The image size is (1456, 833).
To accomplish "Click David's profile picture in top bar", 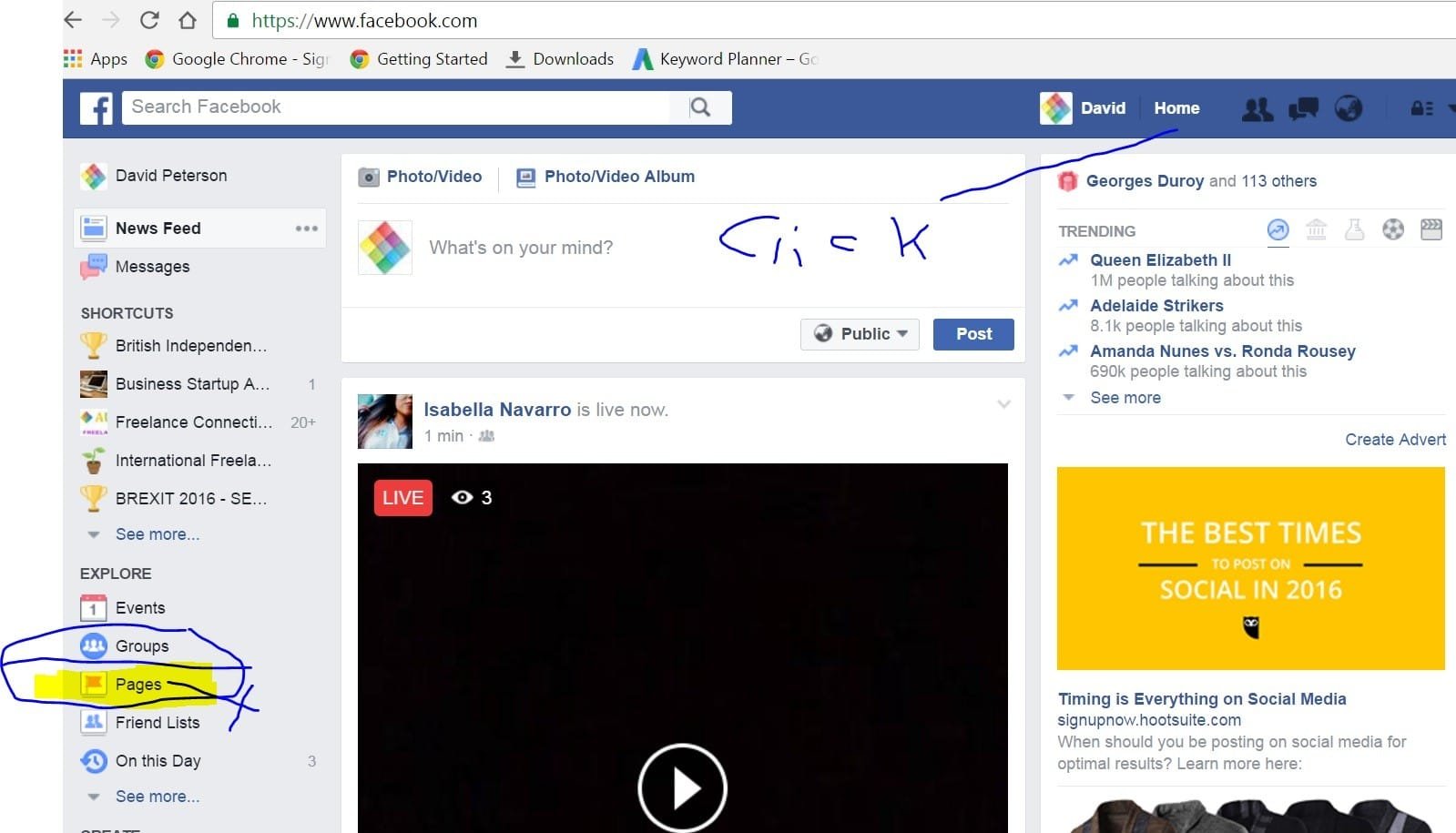I will (x=1056, y=108).
